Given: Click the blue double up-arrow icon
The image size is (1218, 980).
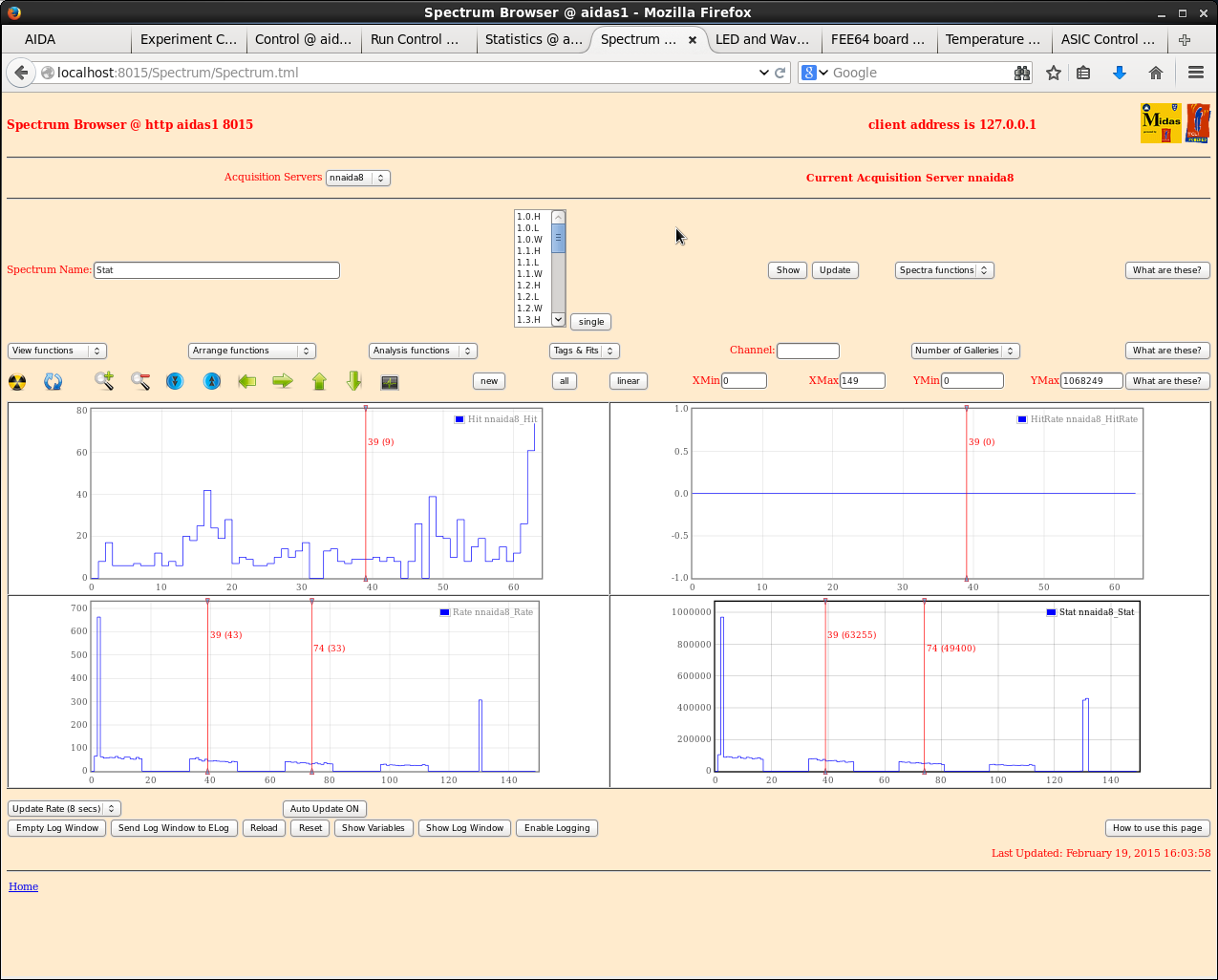Looking at the screenshot, I should [x=212, y=381].
